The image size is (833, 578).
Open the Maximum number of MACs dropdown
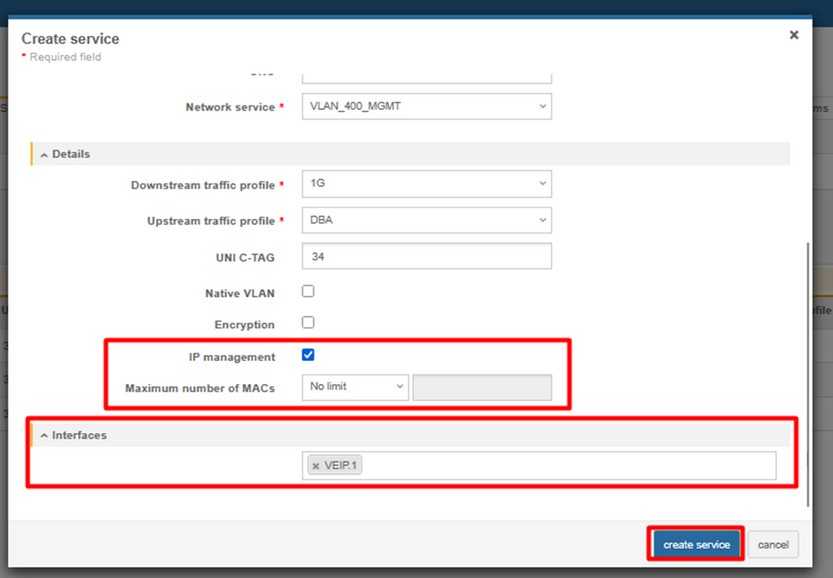pos(355,387)
